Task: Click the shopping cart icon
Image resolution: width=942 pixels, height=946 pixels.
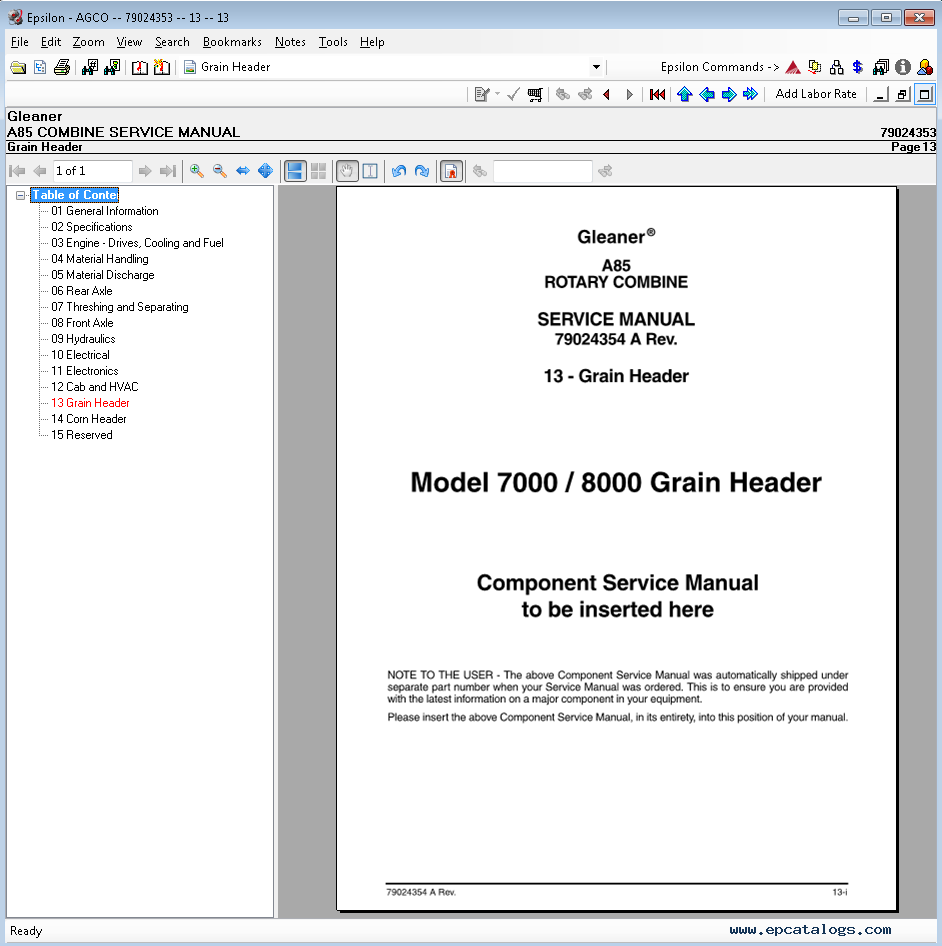Action: point(535,95)
